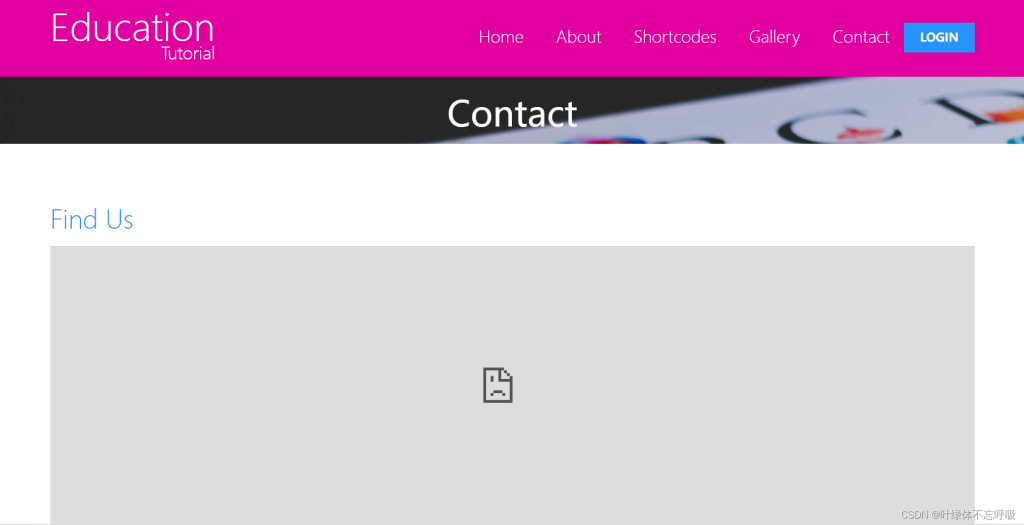Click the blue-pink shape in banner bottom
This screenshot has width=1024, height=525.
[x=601, y=140]
